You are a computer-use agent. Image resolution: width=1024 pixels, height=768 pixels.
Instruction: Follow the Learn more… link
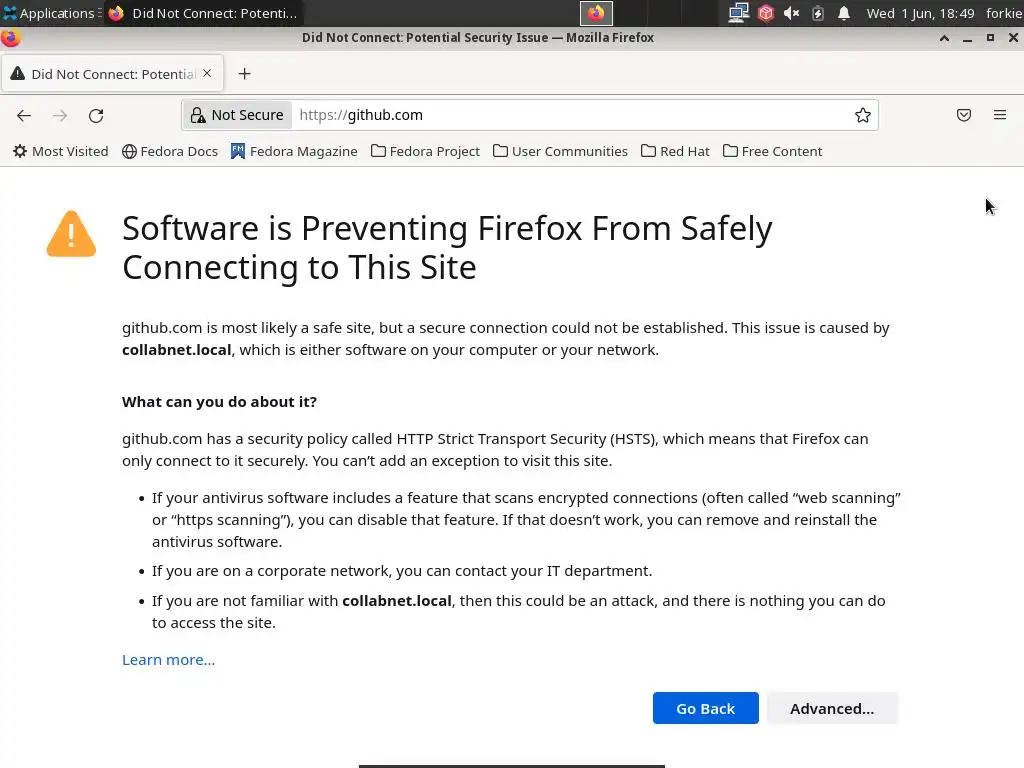(x=168, y=659)
